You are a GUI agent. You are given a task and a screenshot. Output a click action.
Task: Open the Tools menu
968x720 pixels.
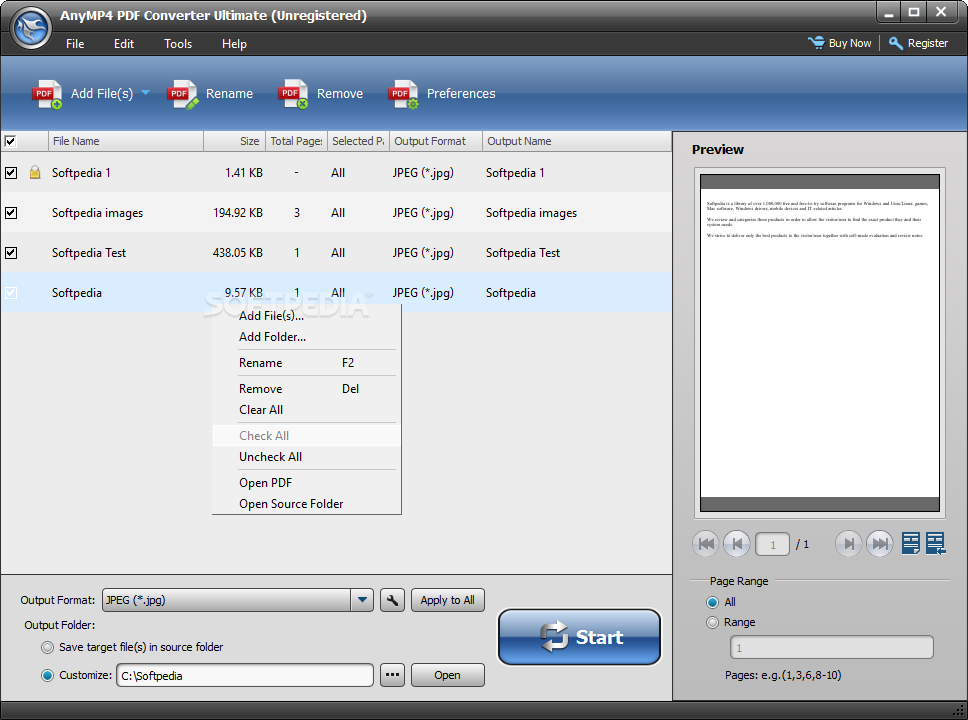pos(178,44)
